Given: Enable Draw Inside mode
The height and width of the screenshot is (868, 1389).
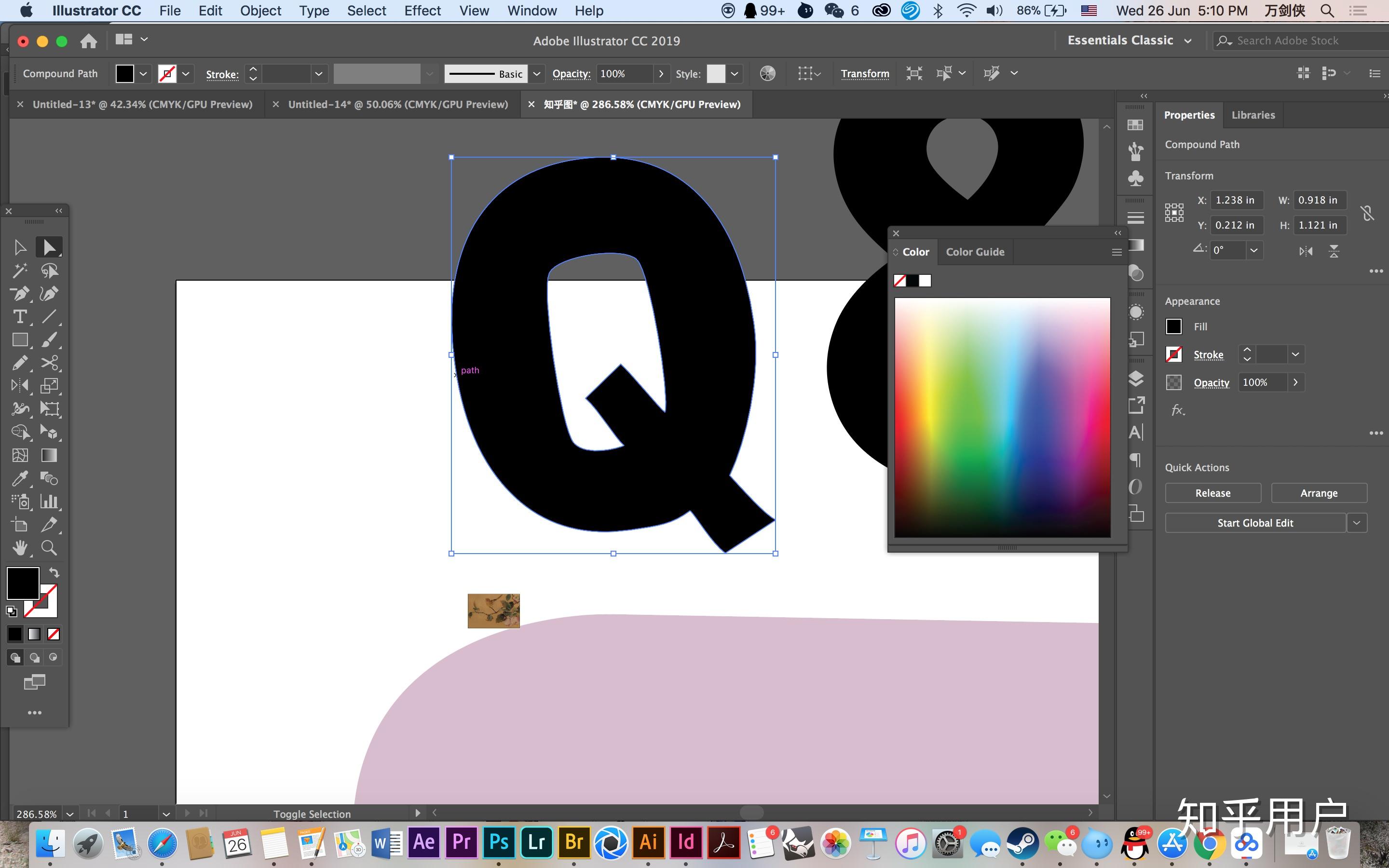Looking at the screenshot, I should (x=54, y=657).
